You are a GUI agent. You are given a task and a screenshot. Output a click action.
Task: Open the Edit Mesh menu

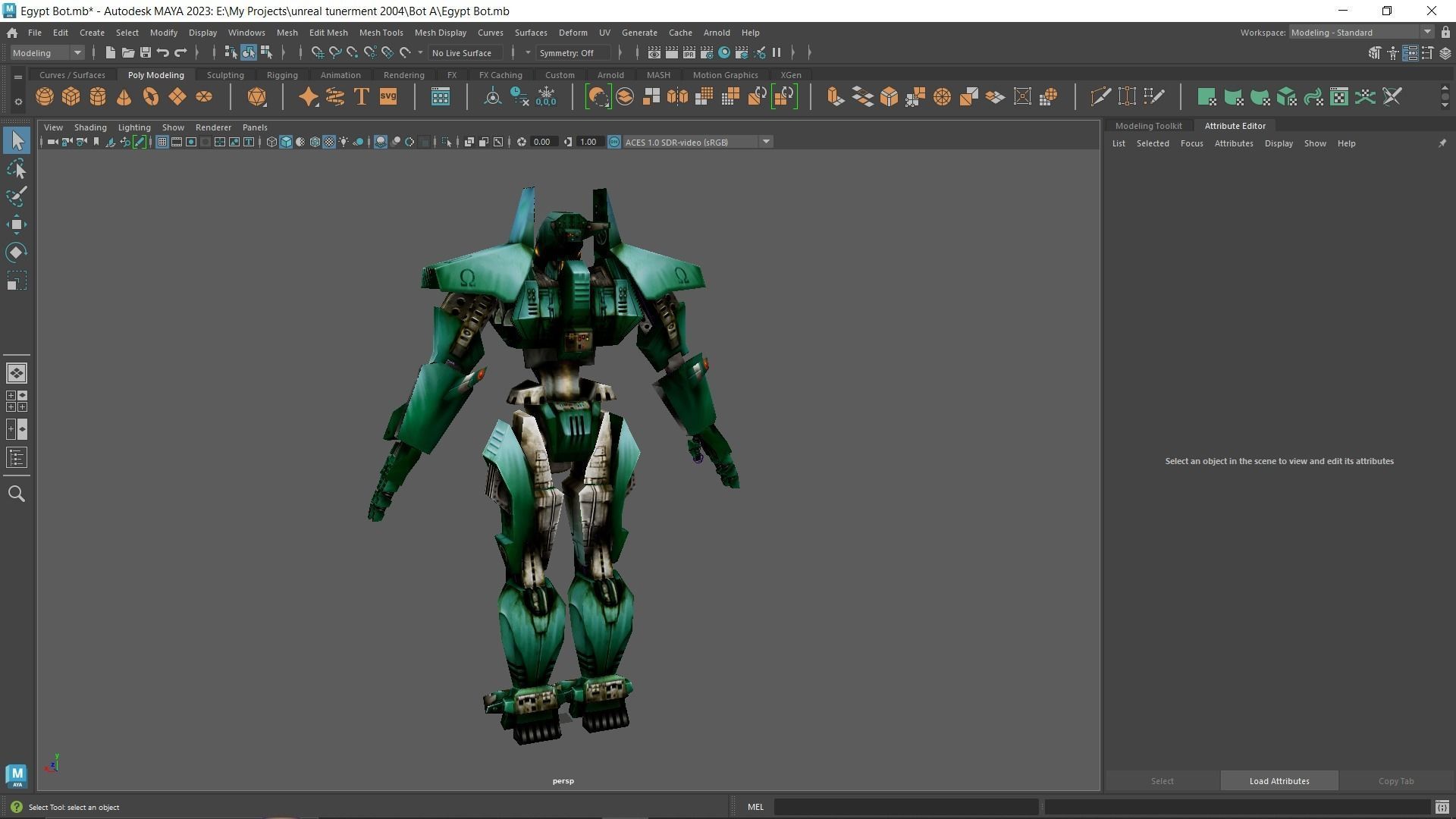point(328,33)
